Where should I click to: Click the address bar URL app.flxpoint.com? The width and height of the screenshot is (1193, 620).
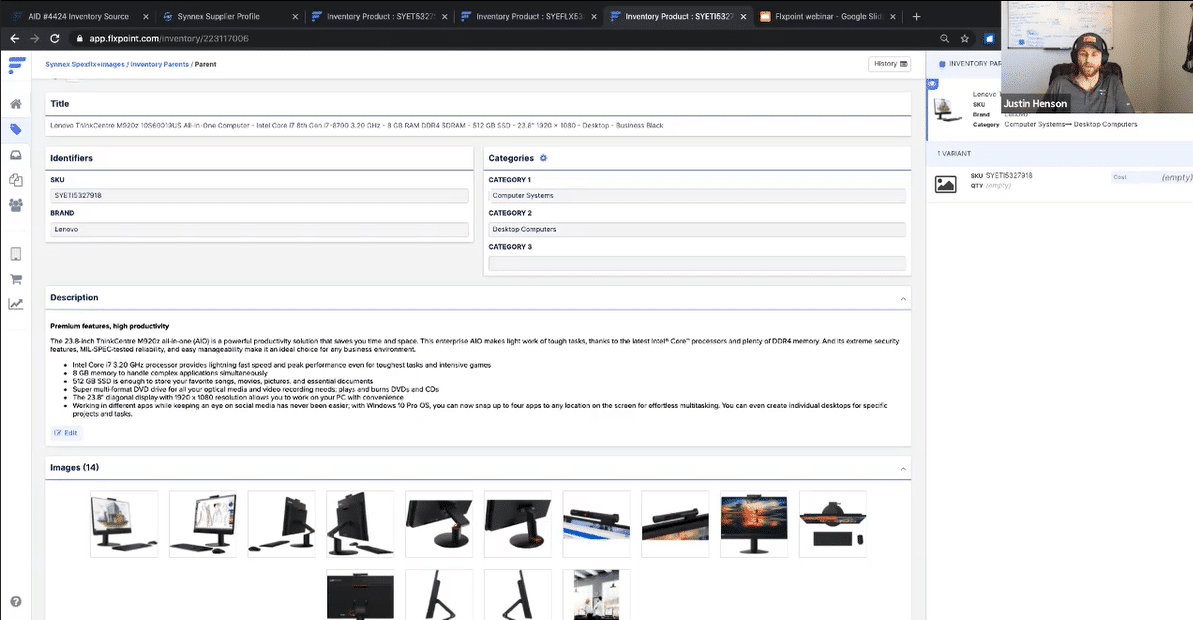click(169, 38)
